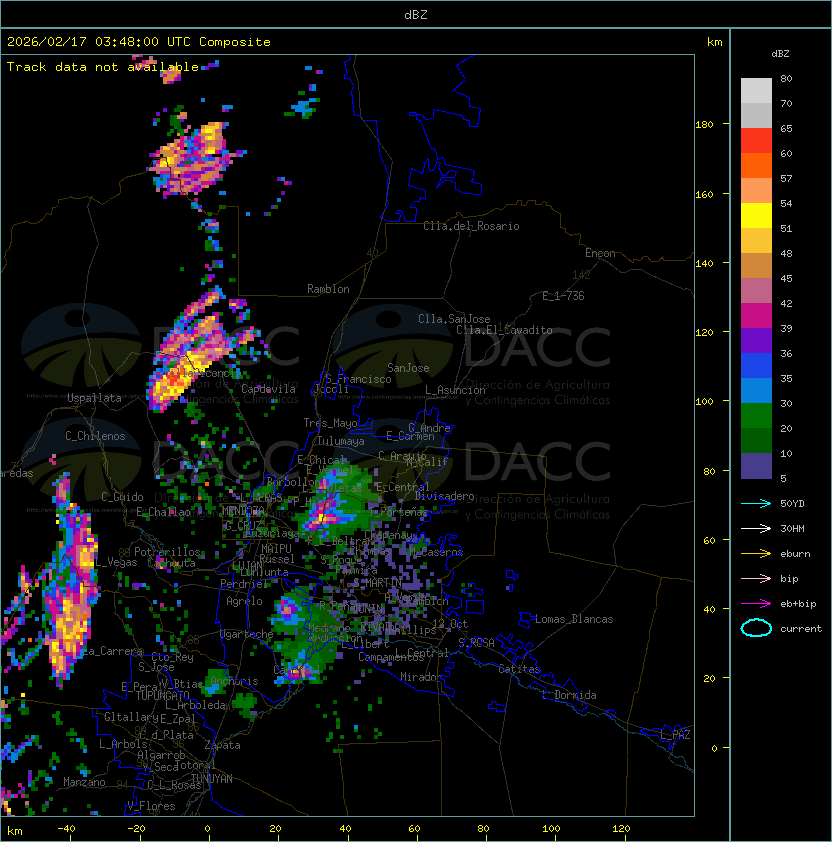Click the cyan 'current' ellipse icon
832x842 pixels.
(756, 628)
